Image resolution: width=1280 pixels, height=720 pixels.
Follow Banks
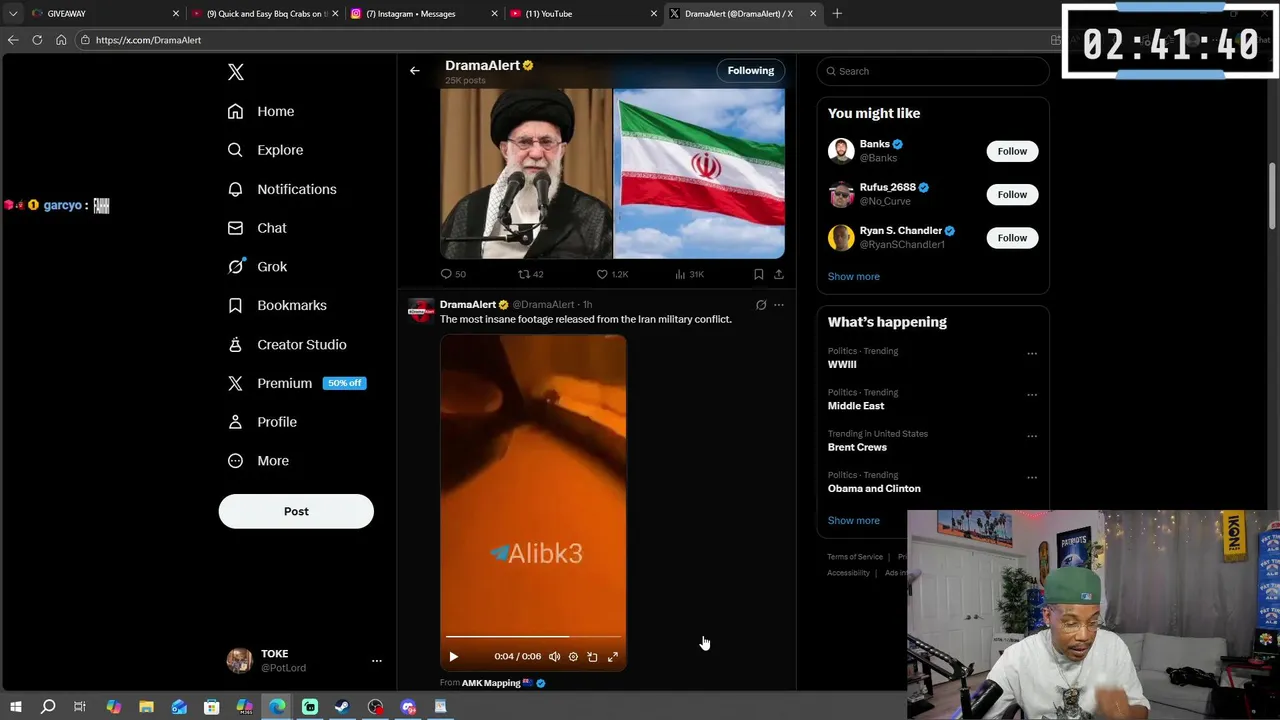tap(1012, 151)
